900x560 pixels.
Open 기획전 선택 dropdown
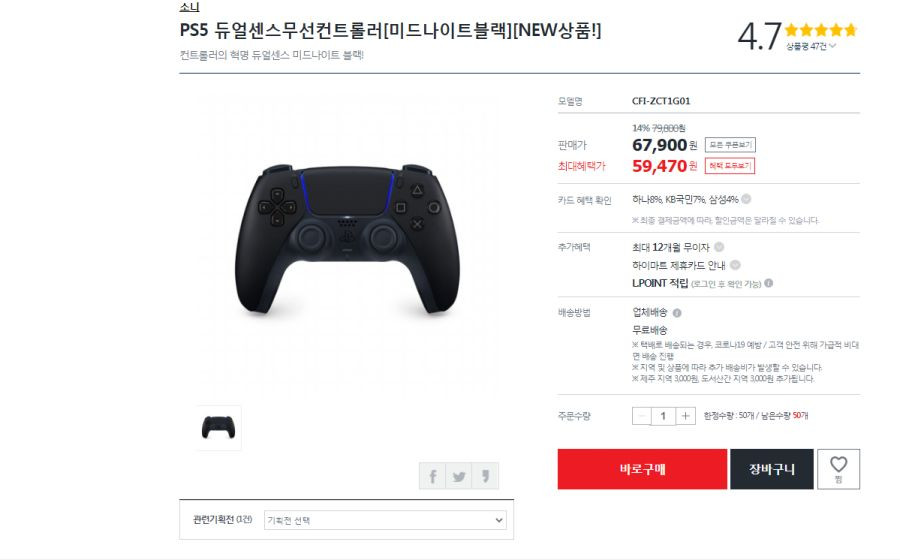pos(385,520)
